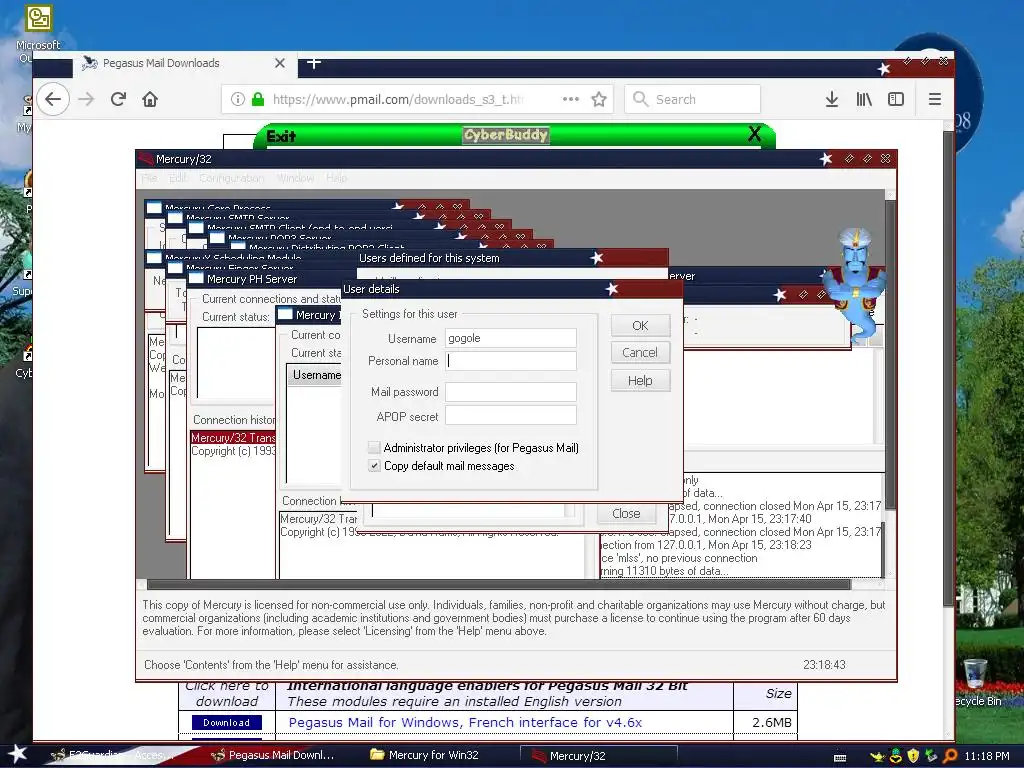Click the browser Search box
The height and width of the screenshot is (768, 1024).
point(692,99)
